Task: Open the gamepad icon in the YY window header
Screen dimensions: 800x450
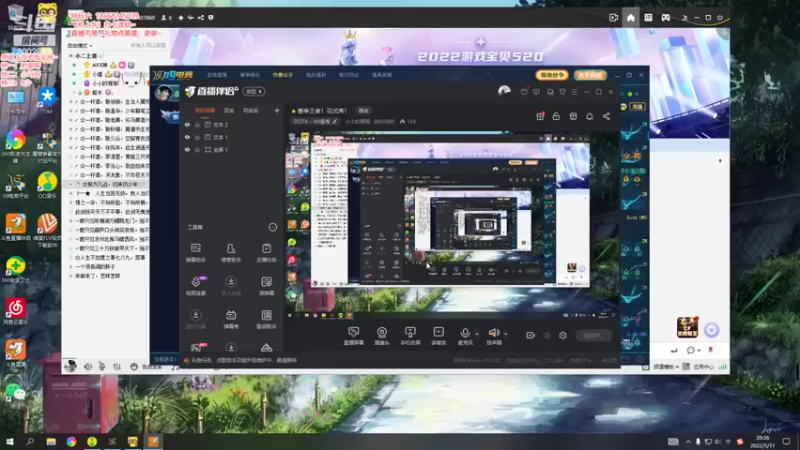Action: tap(666, 17)
